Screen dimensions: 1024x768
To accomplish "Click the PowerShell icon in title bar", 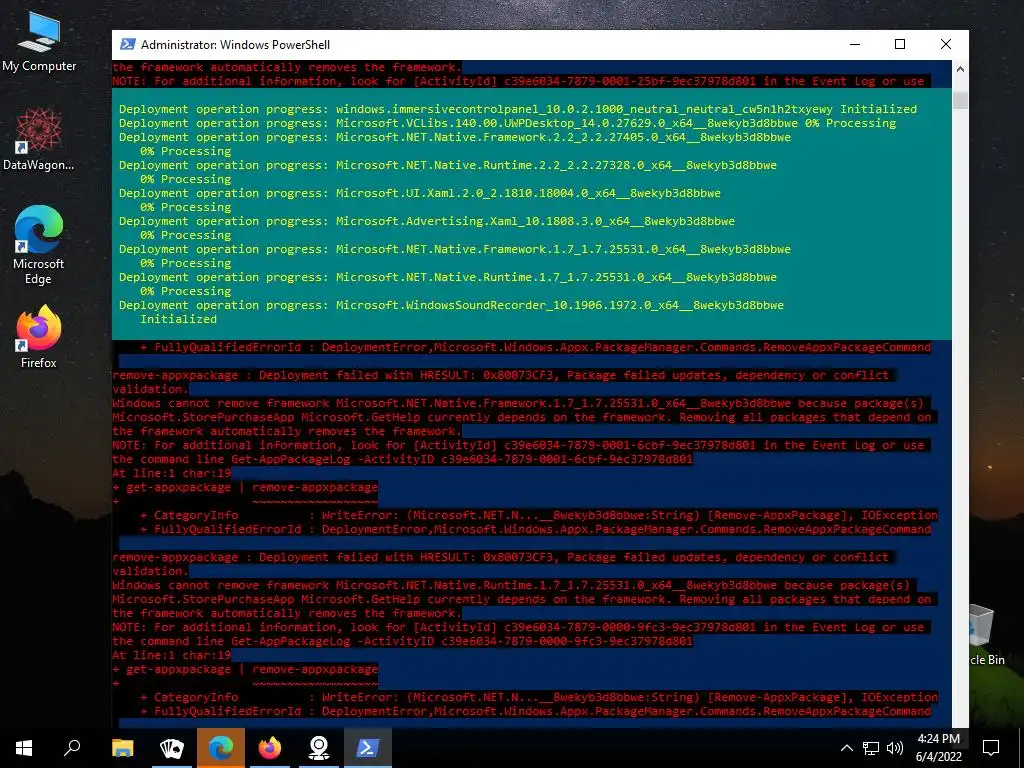I will tap(128, 44).
